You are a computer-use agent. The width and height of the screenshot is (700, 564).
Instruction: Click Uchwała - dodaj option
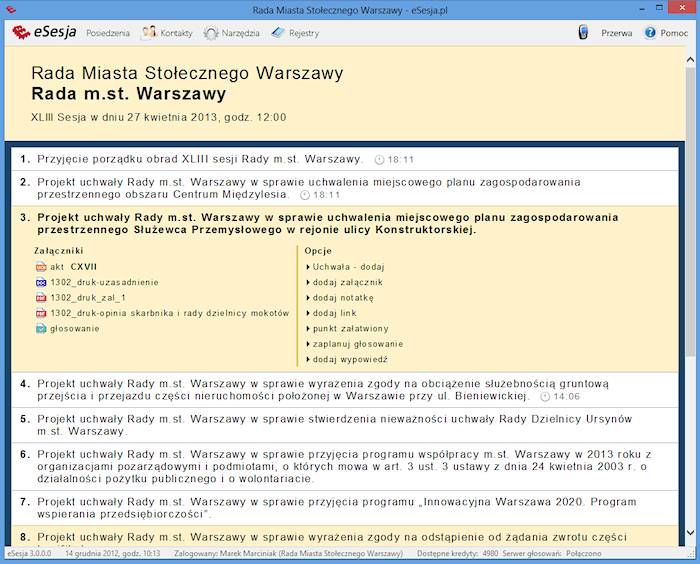coord(348,267)
